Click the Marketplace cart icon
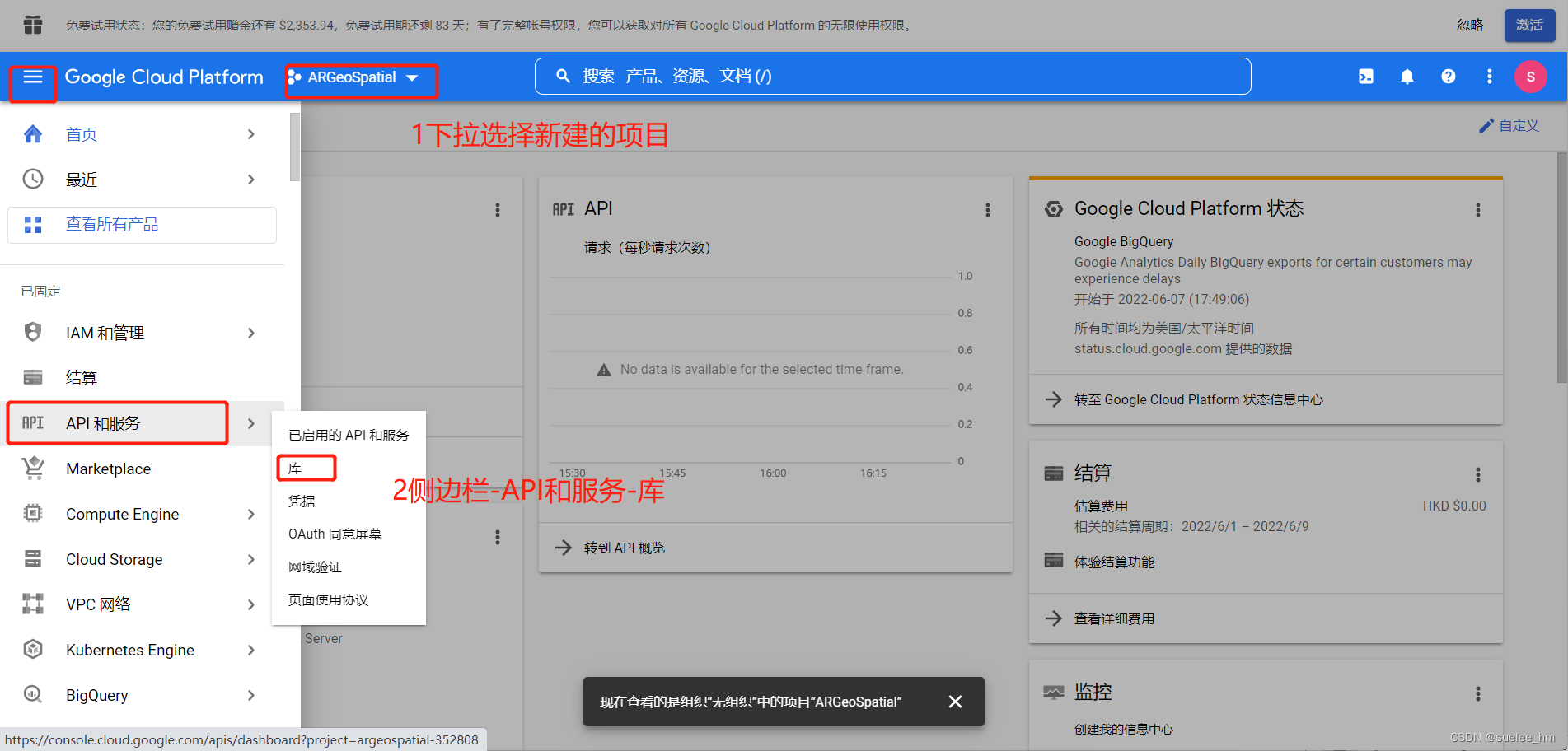 (x=33, y=468)
